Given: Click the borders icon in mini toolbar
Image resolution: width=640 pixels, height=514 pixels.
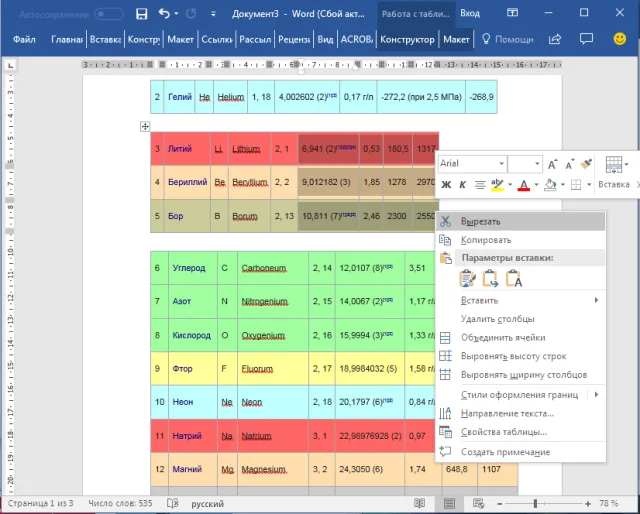Looking at the screenshot, I should 576,185.
